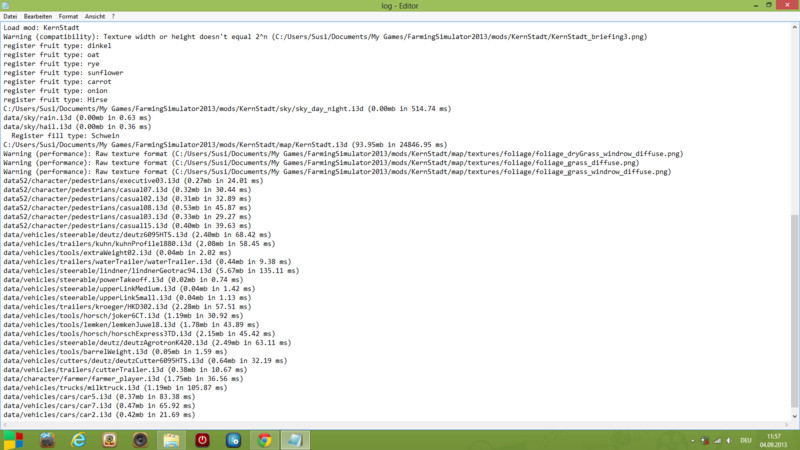This screenshot has width=800, height=450.
Task: Click the DEU keyboard language indicator
Action: tap(745, 440)
